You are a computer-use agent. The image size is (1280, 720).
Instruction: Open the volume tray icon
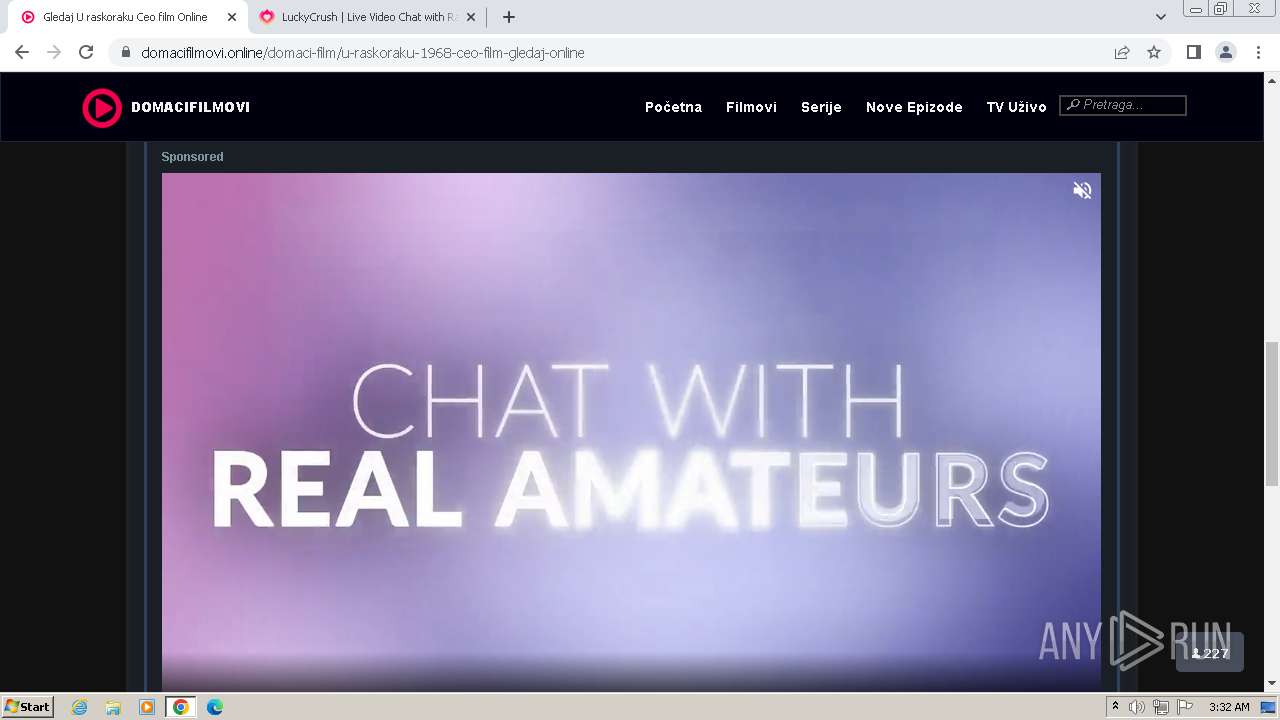point(1137,707)
